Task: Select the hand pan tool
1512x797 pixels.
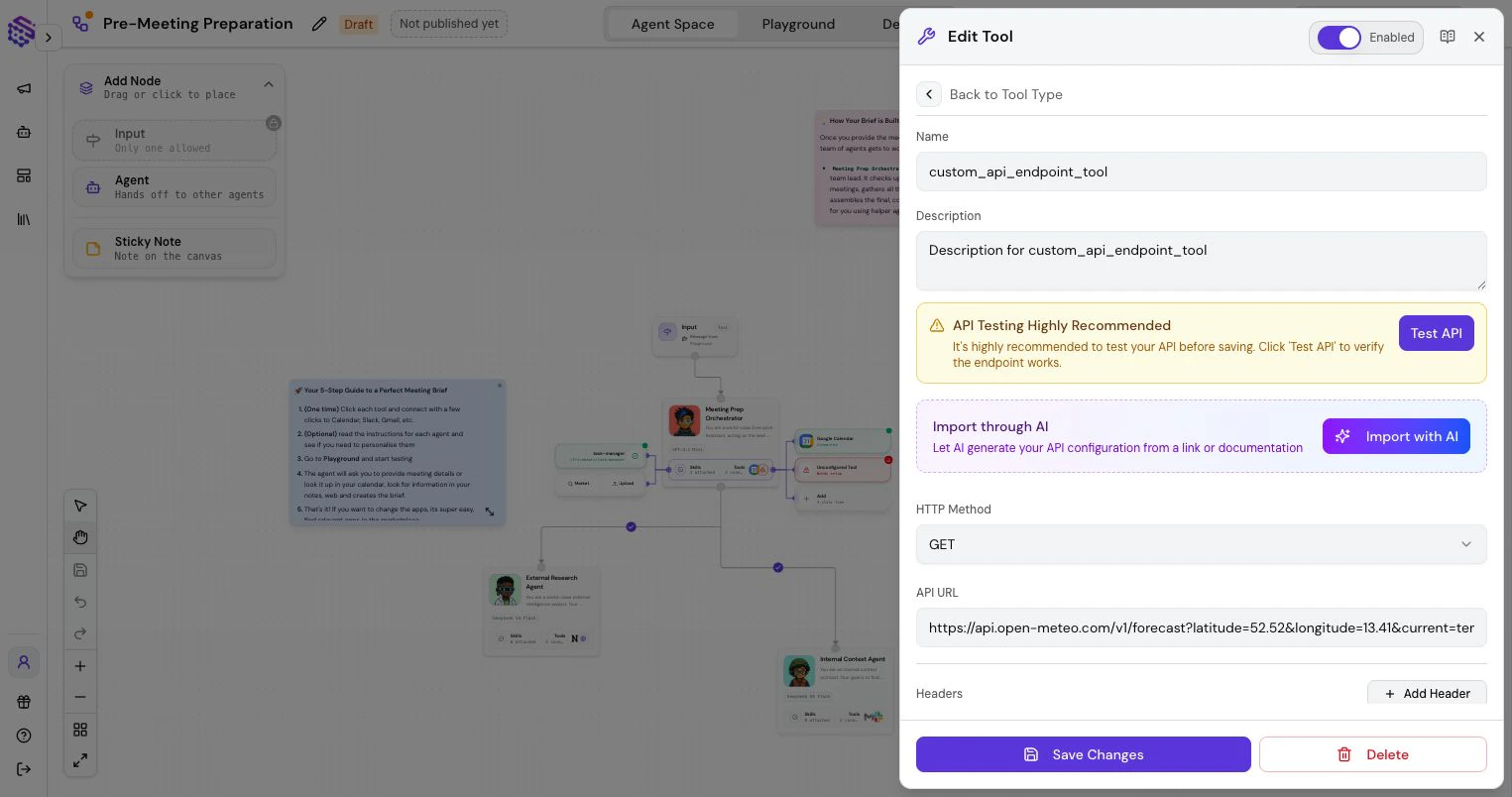Action: point(80,537)
